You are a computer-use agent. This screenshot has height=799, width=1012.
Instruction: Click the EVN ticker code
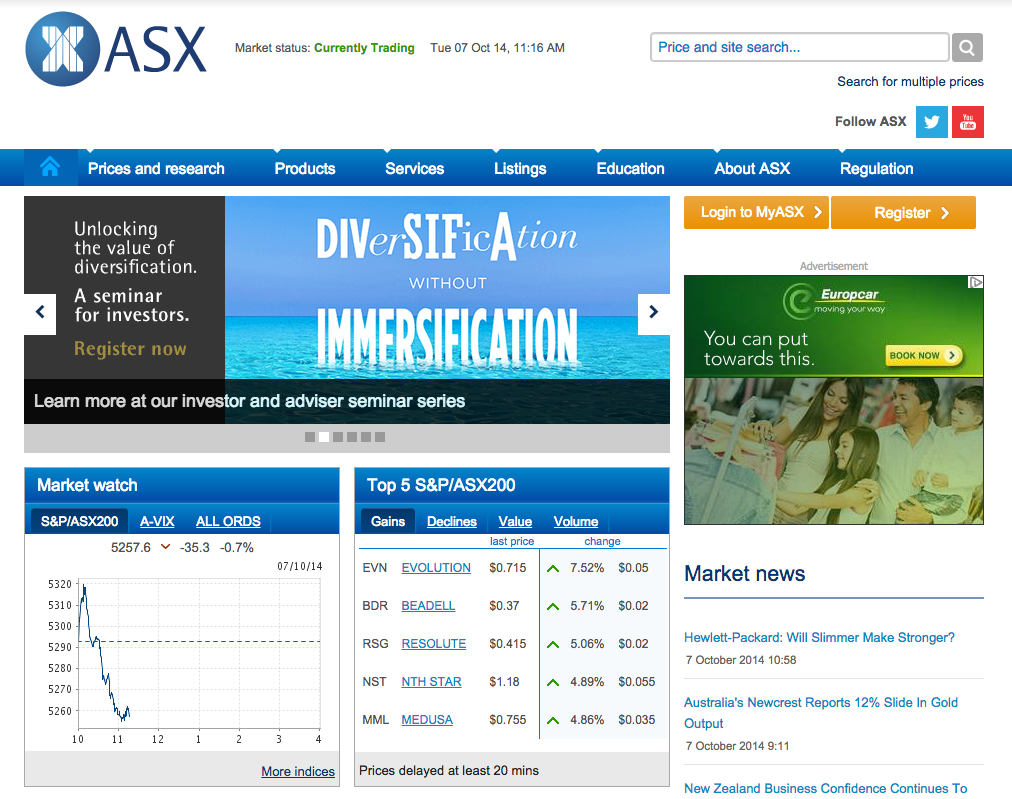click(374, 568)
